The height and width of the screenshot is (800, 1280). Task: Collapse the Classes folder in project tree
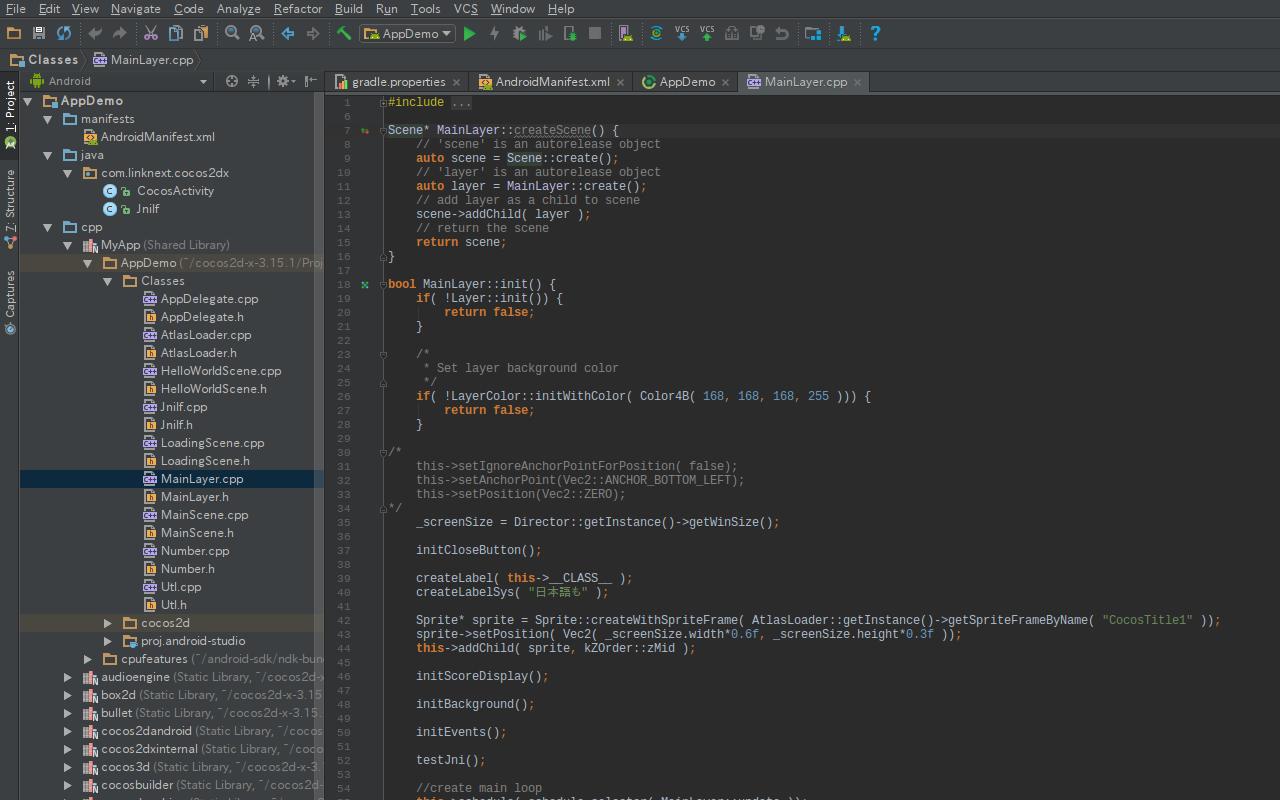[x=107, y=280]
